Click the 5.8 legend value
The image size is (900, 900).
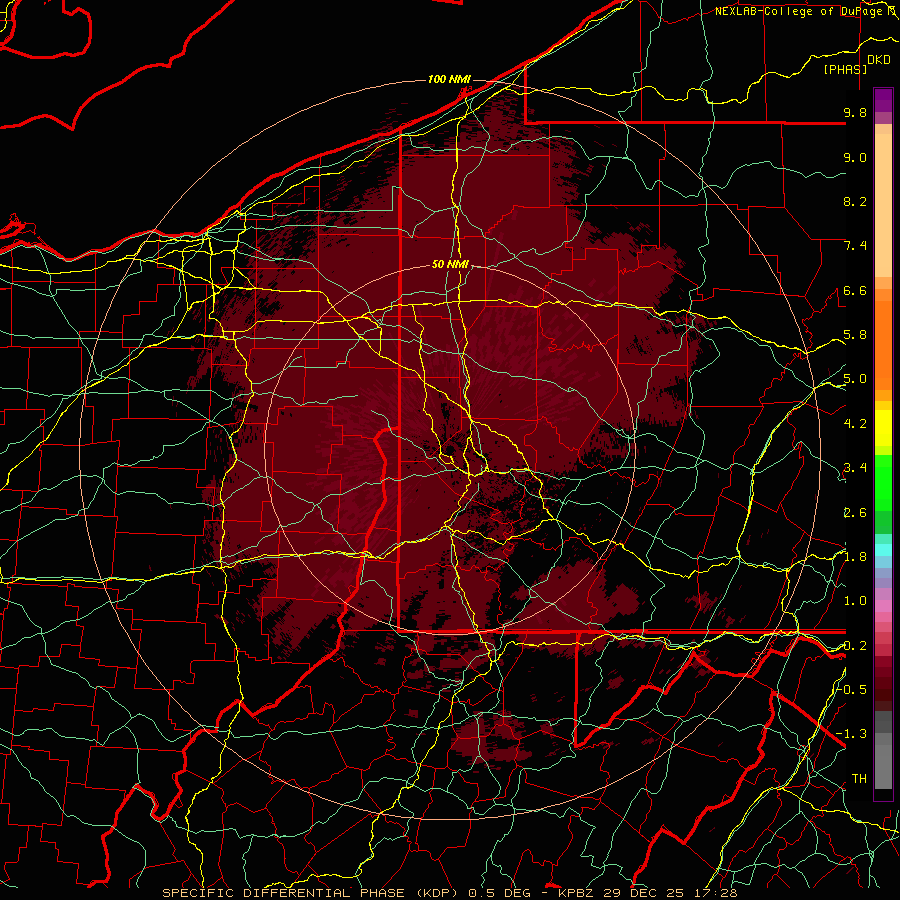pyautogui.click(x=855, y=335)
